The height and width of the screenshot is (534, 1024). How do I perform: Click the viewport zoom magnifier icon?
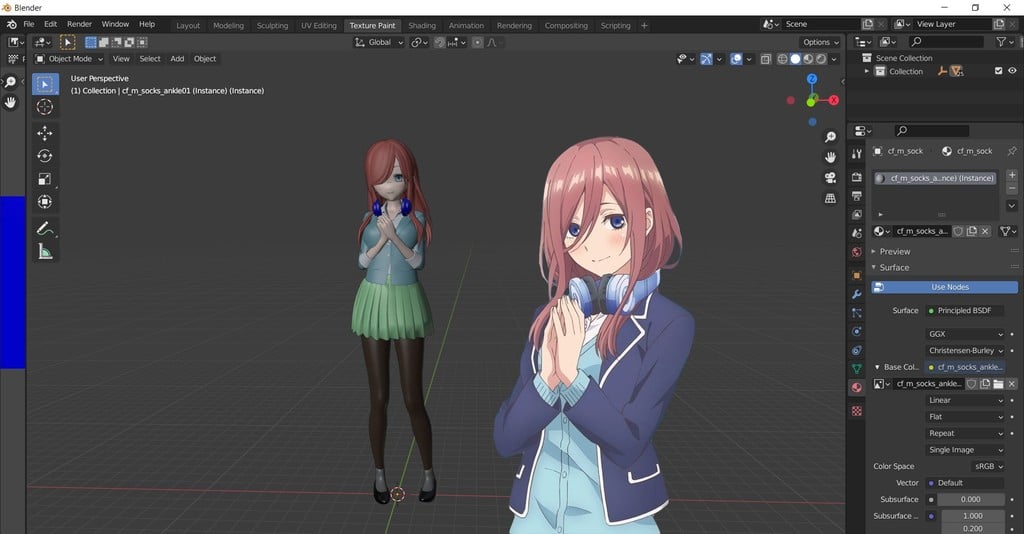tap(830, 137)
